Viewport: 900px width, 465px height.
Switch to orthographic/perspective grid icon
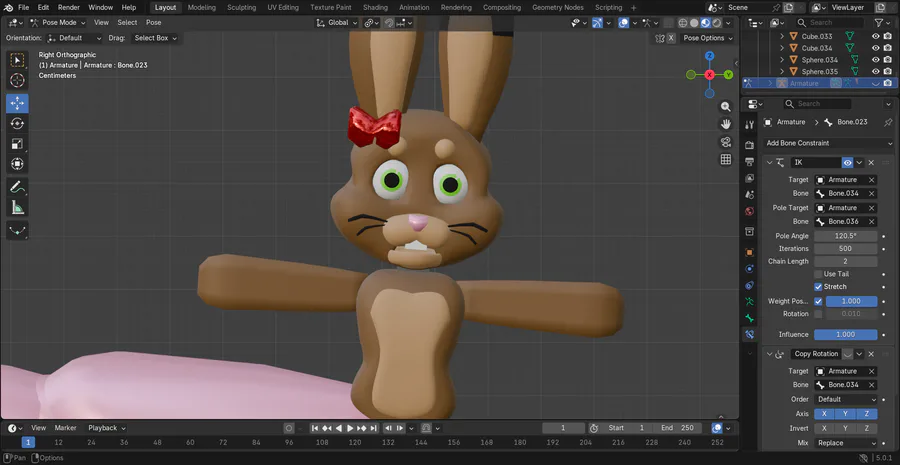pyautogui.click(x=726, y=160)
